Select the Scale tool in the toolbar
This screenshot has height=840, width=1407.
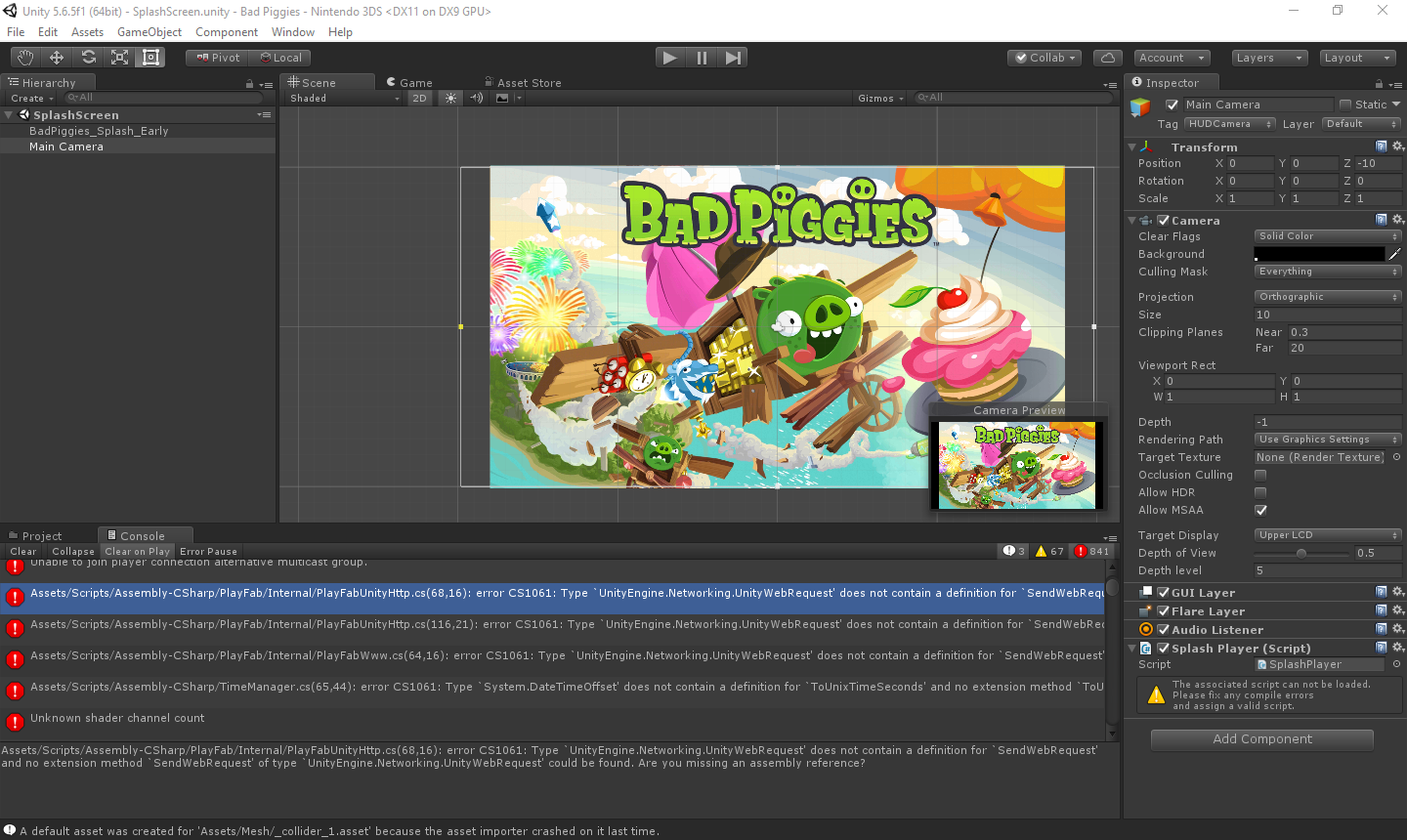click(119, 58)
